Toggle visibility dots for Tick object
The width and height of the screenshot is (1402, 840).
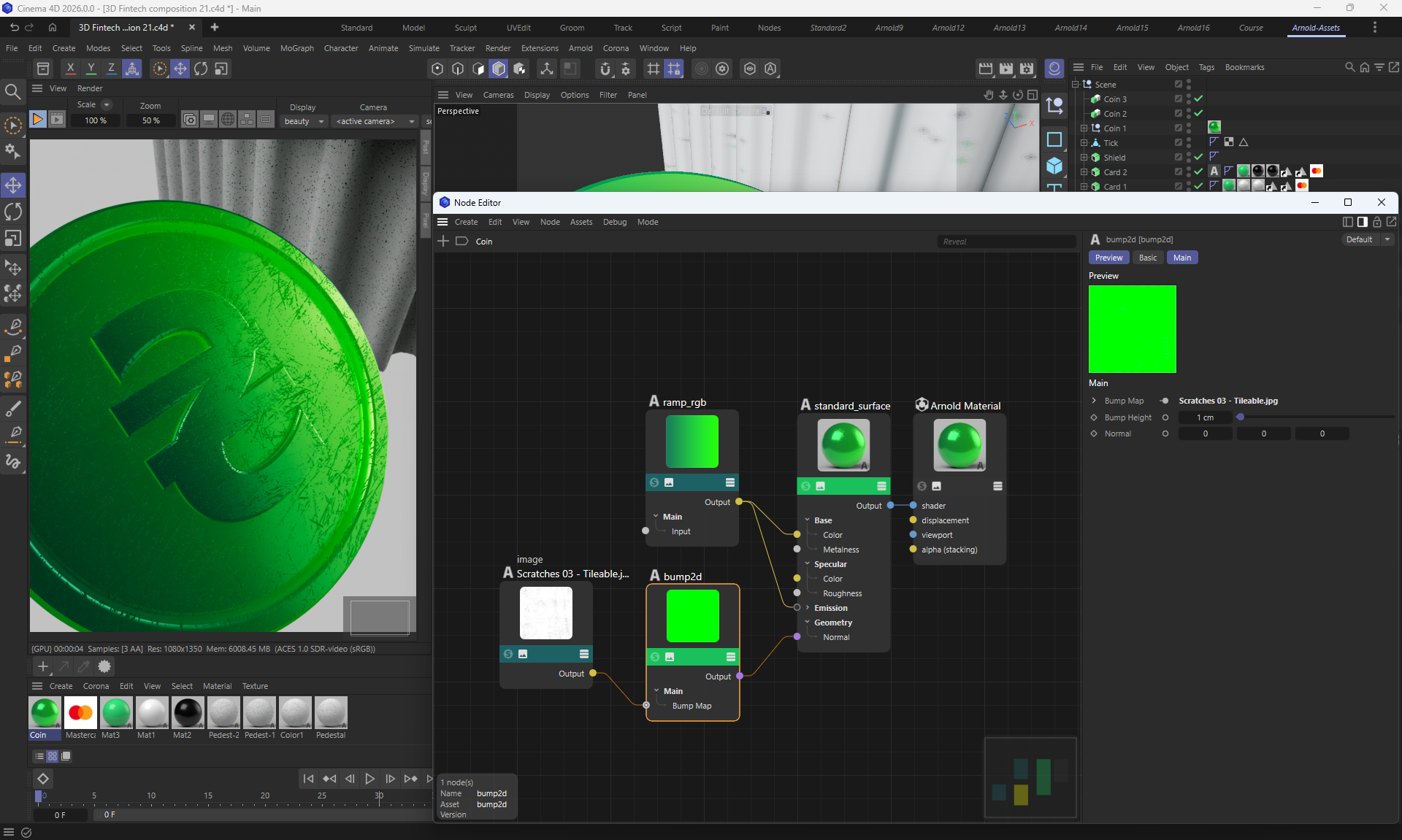pyautogui.click(x=1189, y=142)
